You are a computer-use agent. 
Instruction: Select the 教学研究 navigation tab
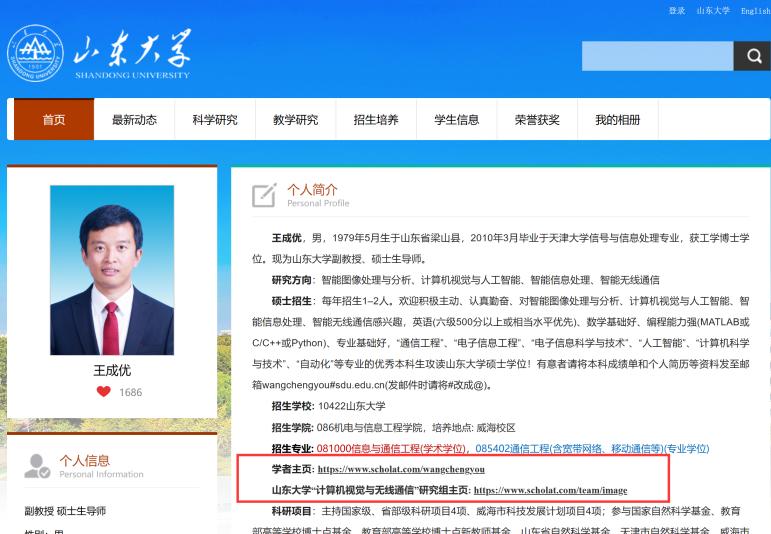click(295, 120)
